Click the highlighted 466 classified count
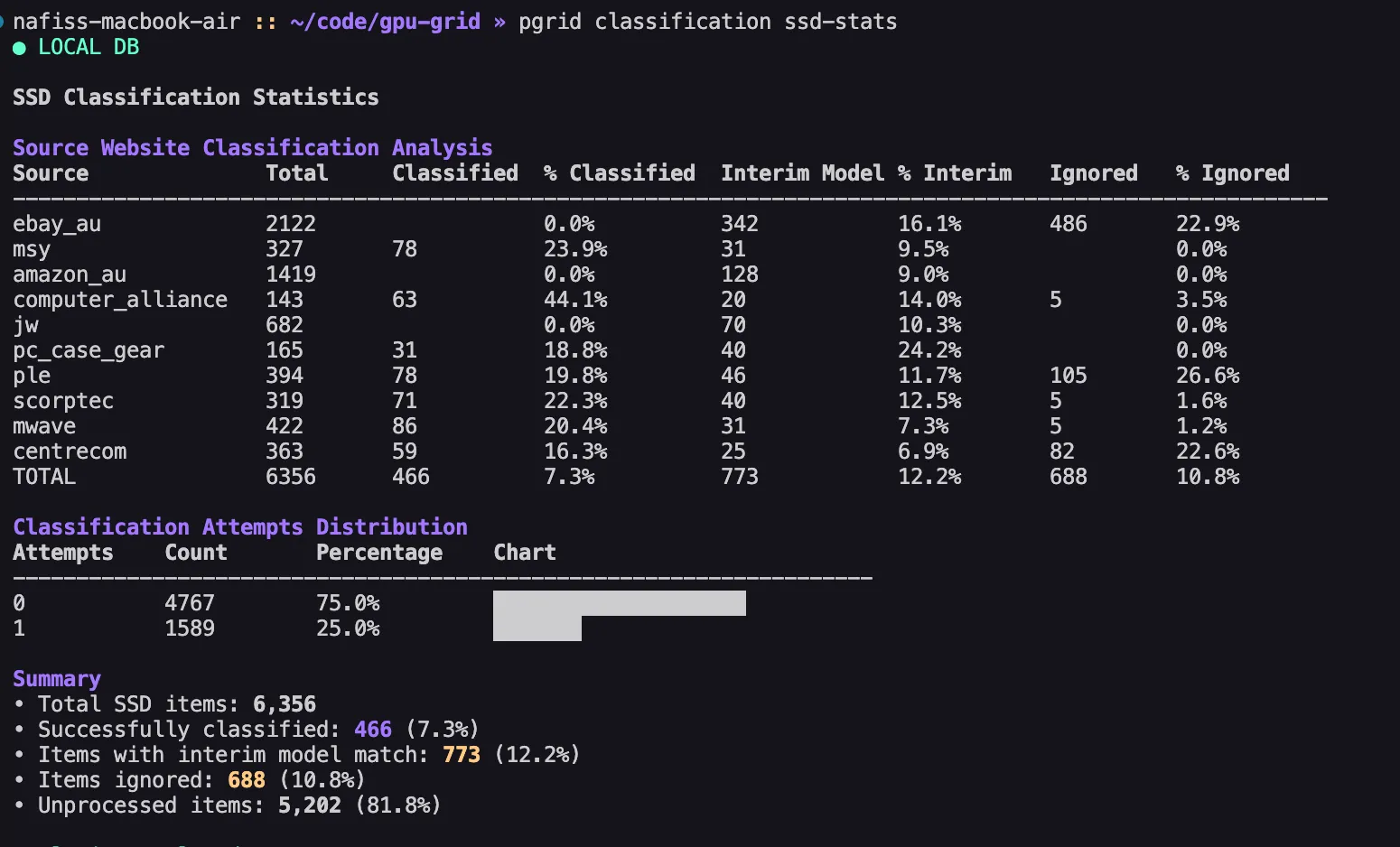The width and height of the screenshot is (1400, 847). [373, 729]
